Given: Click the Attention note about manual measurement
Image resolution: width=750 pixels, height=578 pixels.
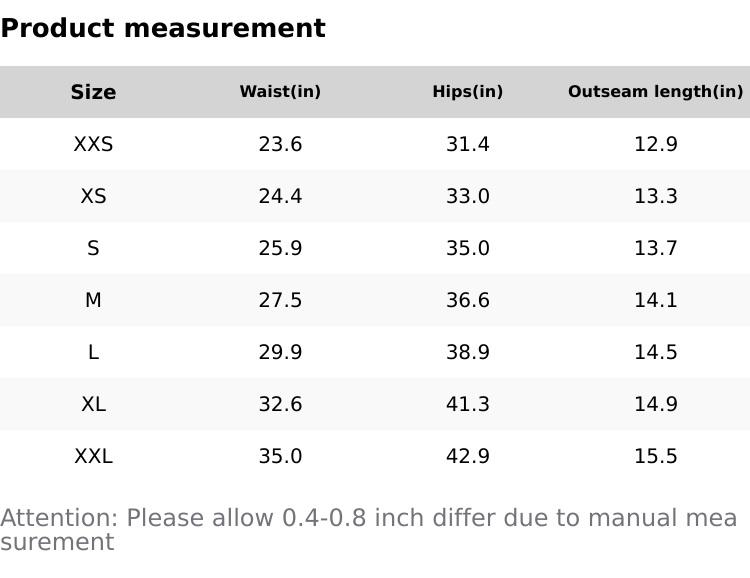Looking at the screenshot, I should pos(368,530).
